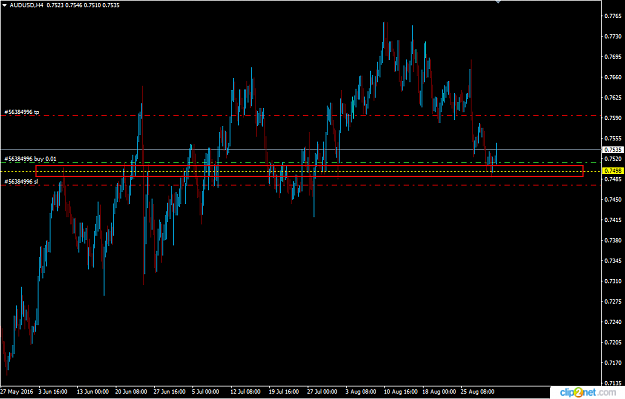Click the 19 Jul 16:00 time label

tap(284, 391)
